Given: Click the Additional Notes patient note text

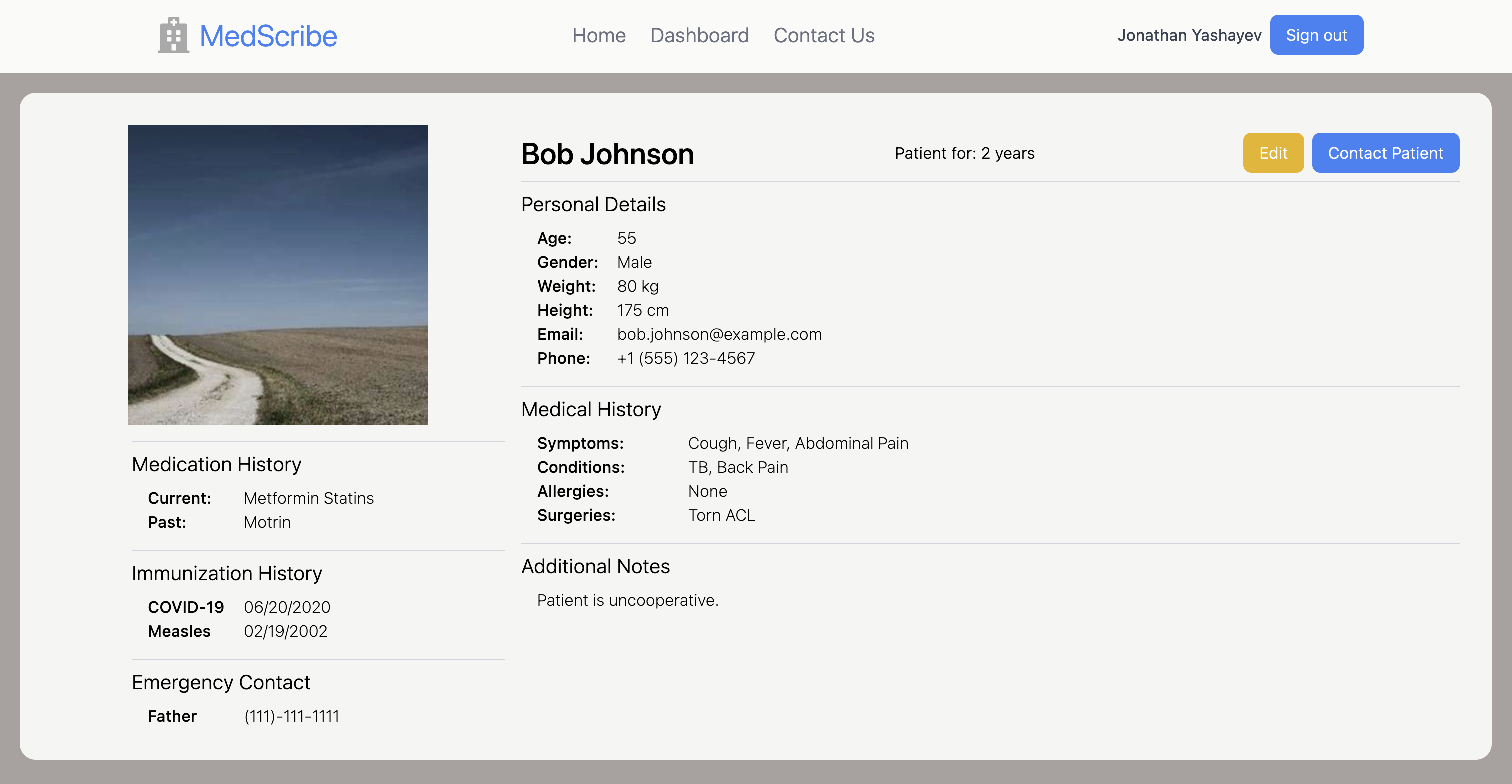Looking at the screenshot, I should click(627, 601).
